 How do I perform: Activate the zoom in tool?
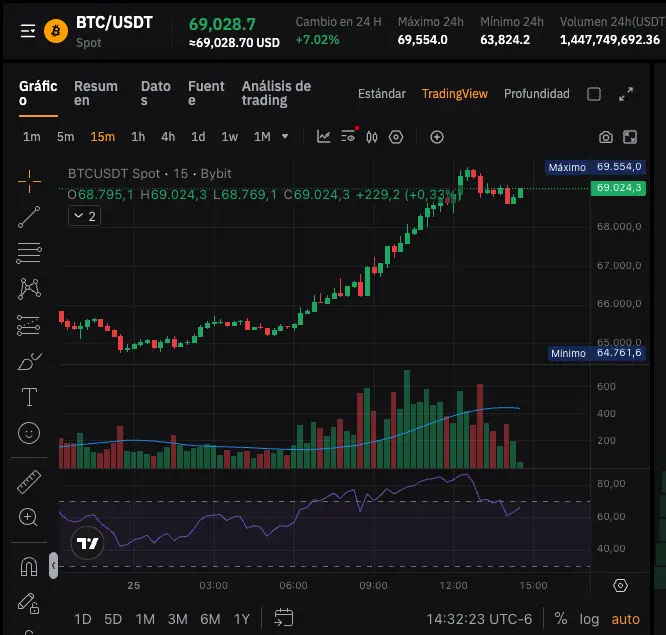tap(28, 517)
